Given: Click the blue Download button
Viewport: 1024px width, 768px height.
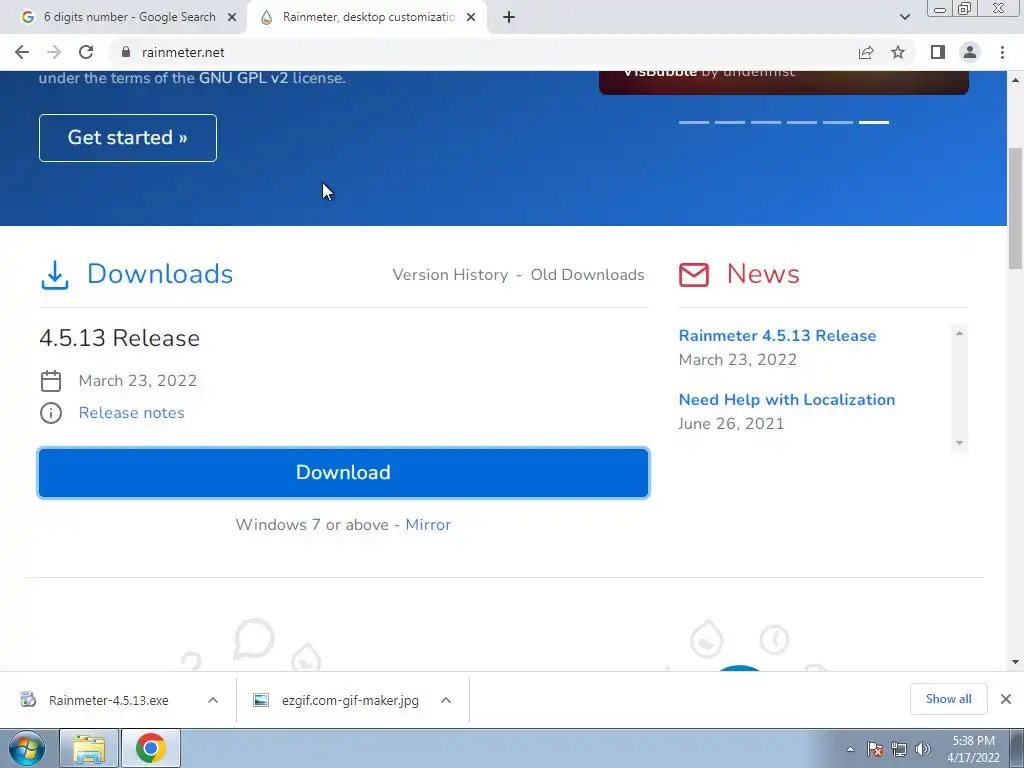Looking at the screenshot, I should click(344, 473).
